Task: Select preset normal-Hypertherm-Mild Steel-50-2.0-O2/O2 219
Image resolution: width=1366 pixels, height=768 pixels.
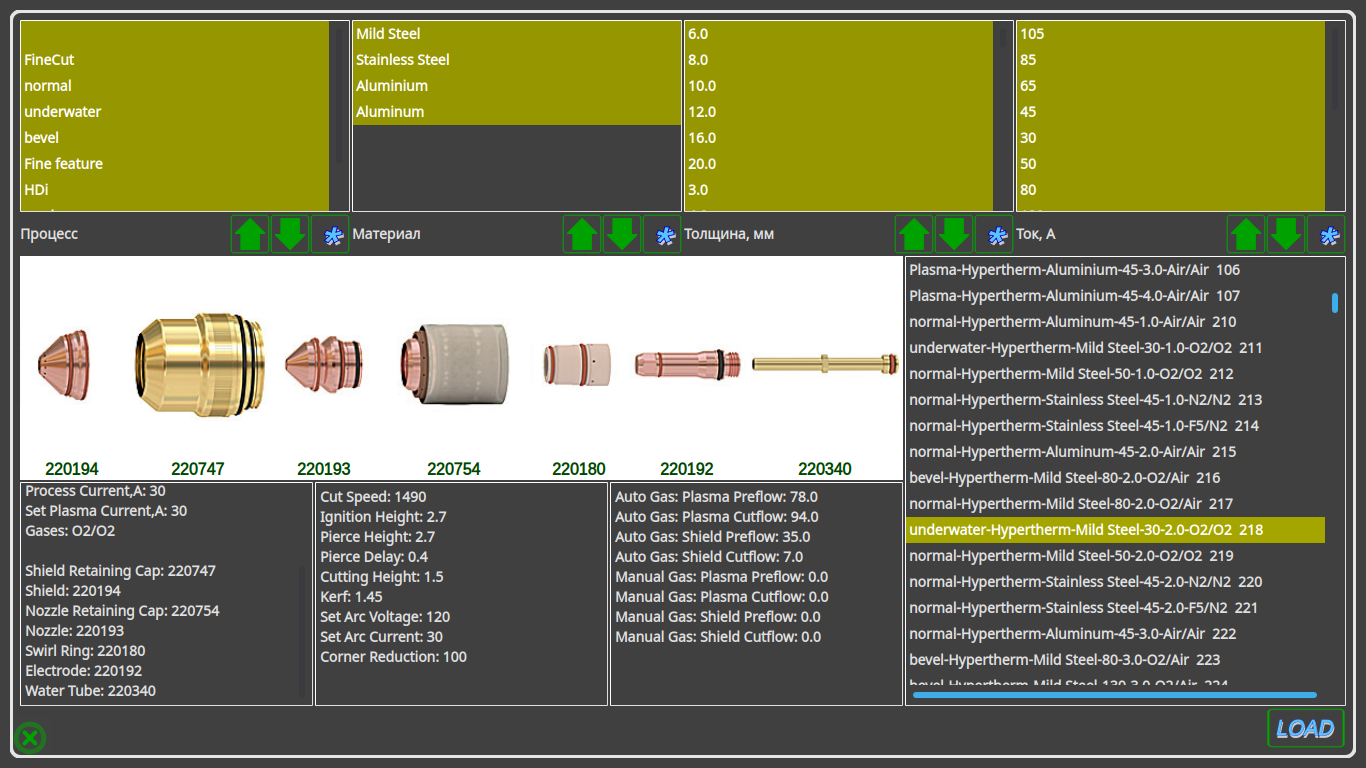Action: [1071, 556]
